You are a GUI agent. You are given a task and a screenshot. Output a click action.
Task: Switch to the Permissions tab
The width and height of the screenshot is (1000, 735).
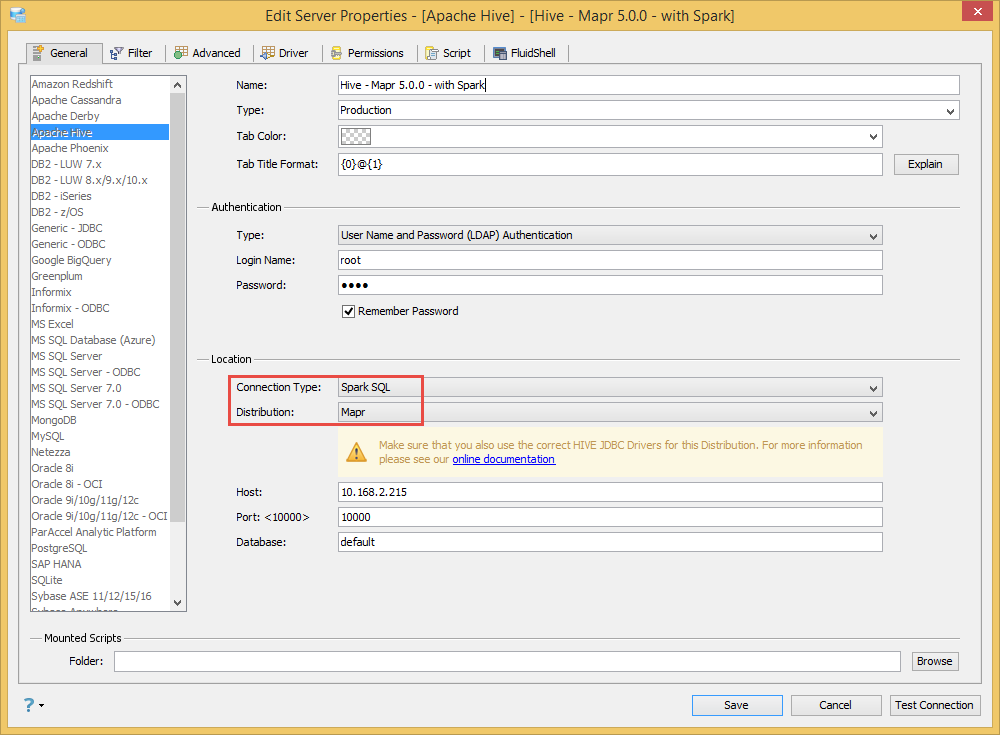click(x=367, y=53)
